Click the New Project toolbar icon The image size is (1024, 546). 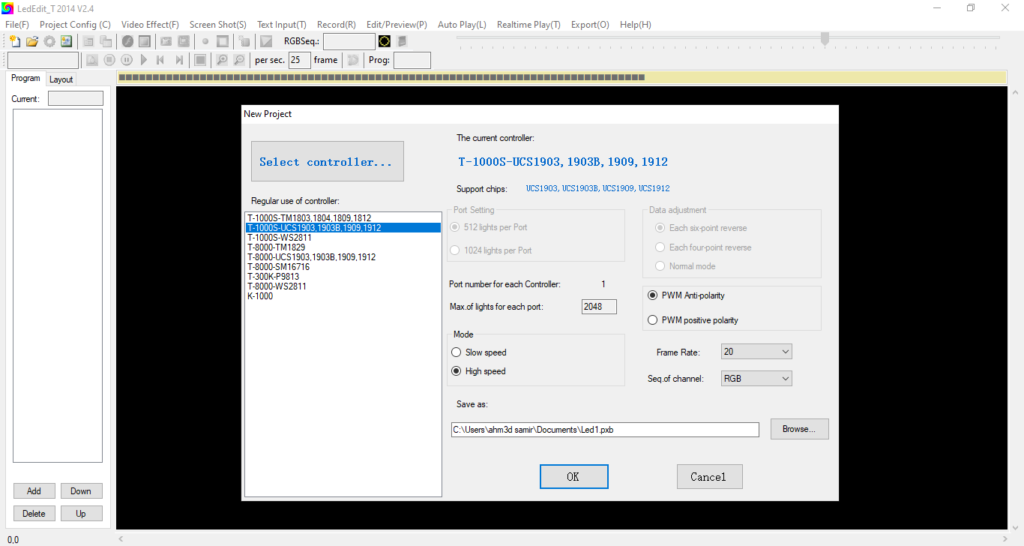coord(14,41)
